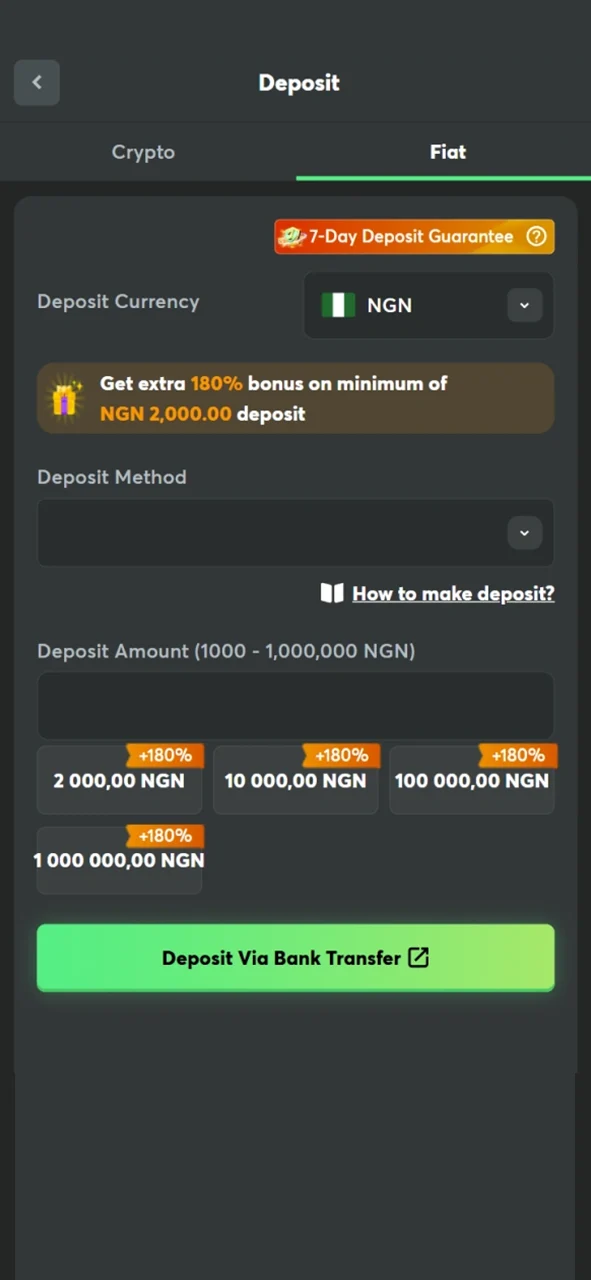Choose the 100 000,00 NGN quick amount
Viewport: 591px width, 1280px height.
(x=471, y=781)
